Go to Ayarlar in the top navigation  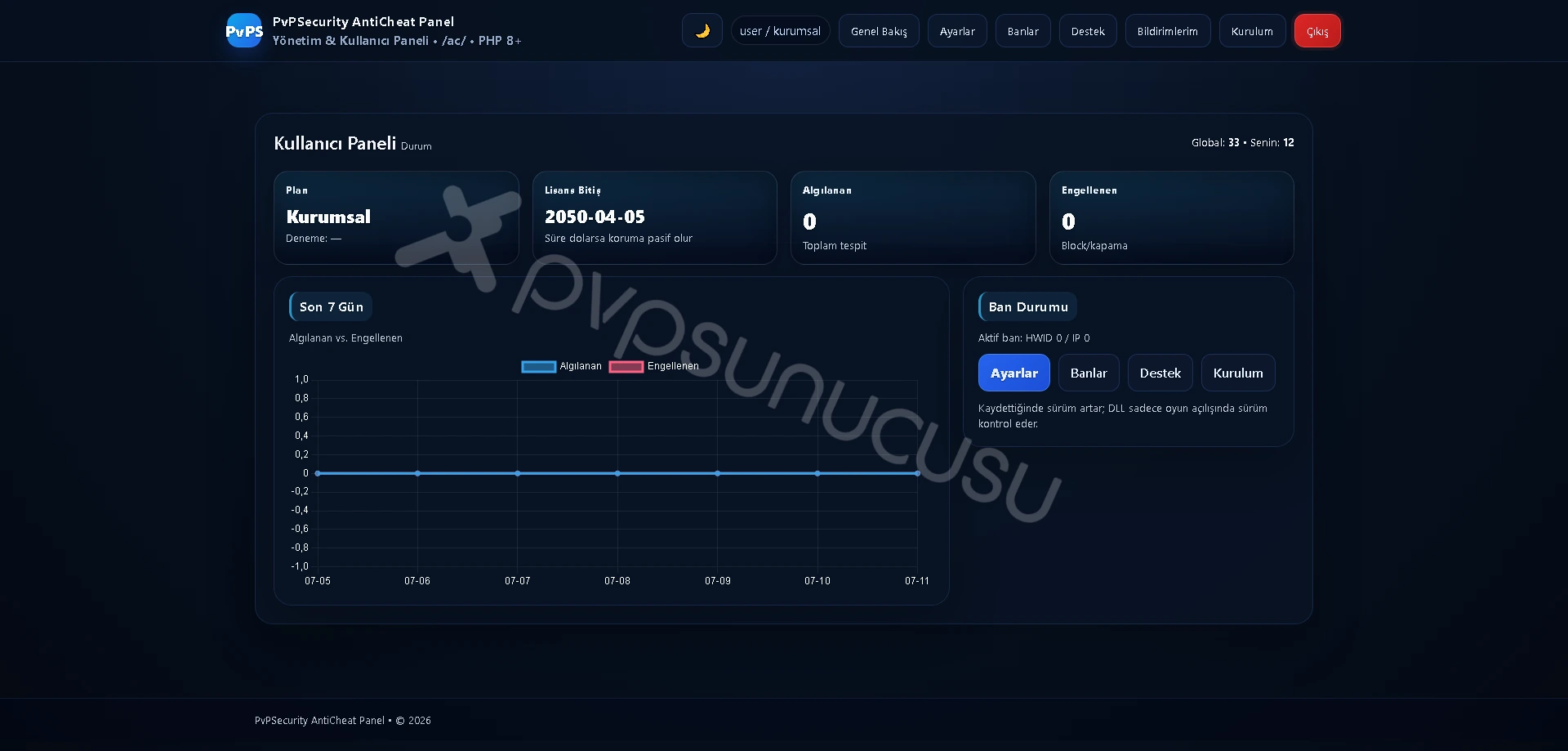(957, 31)
